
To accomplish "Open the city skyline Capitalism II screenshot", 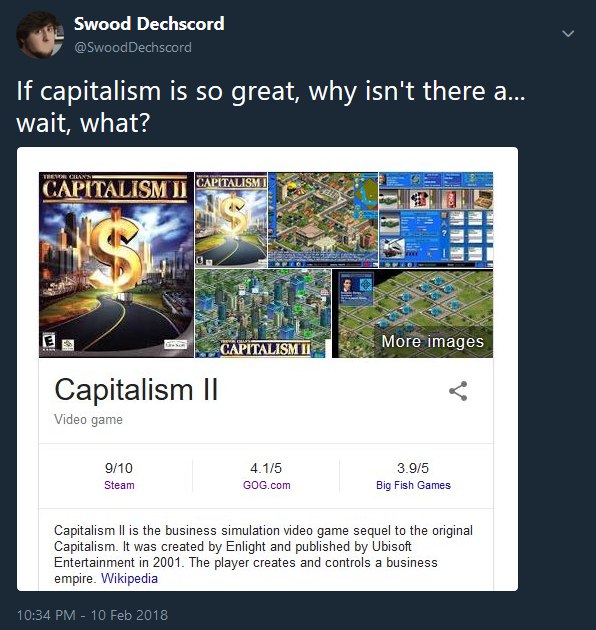I will 263,313.
